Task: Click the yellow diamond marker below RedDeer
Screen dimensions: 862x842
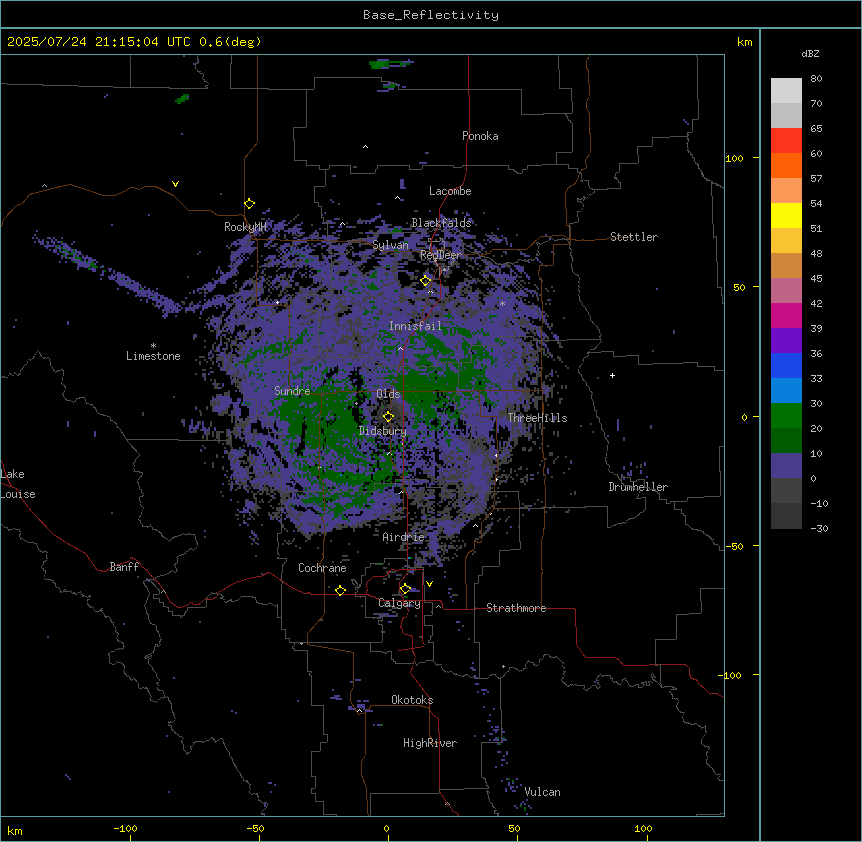Action: pos(426,281)
